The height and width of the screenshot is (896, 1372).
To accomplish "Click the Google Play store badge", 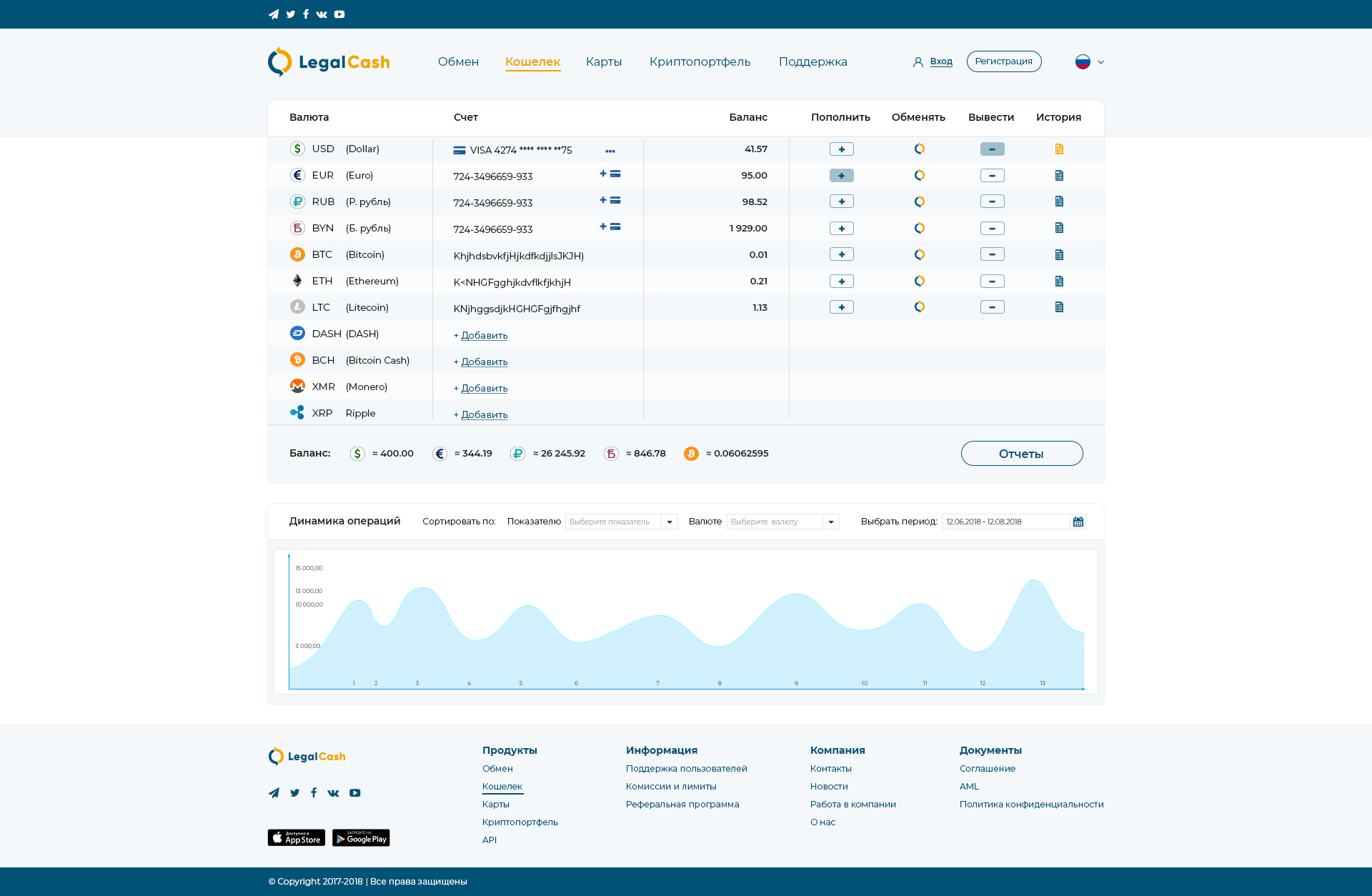I will pyautogui.click(x=361, y=837).
